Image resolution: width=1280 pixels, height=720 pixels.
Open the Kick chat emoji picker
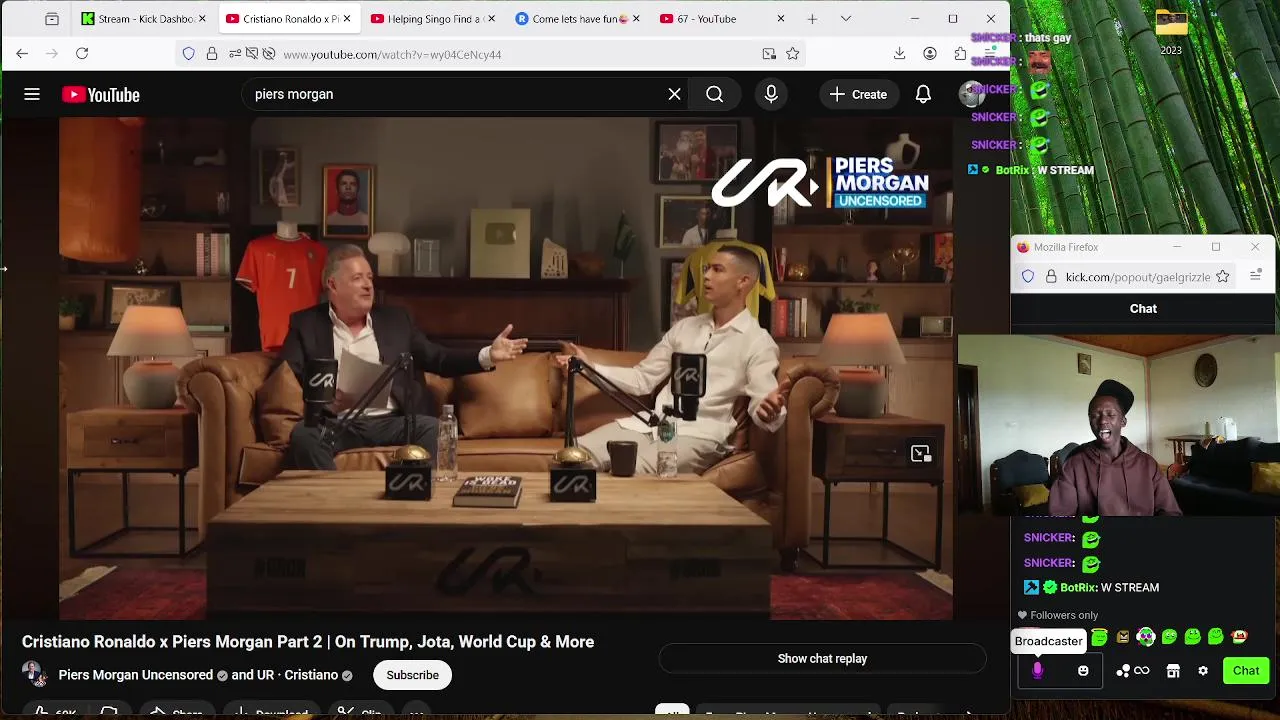pyautogui.click(x=1083, y=671)
